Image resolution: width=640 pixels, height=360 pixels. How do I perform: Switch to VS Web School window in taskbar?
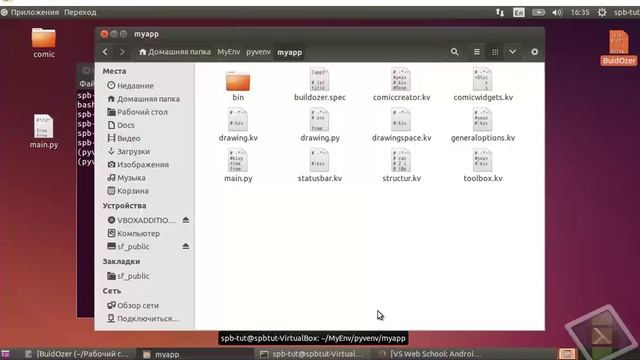[430, 354]
